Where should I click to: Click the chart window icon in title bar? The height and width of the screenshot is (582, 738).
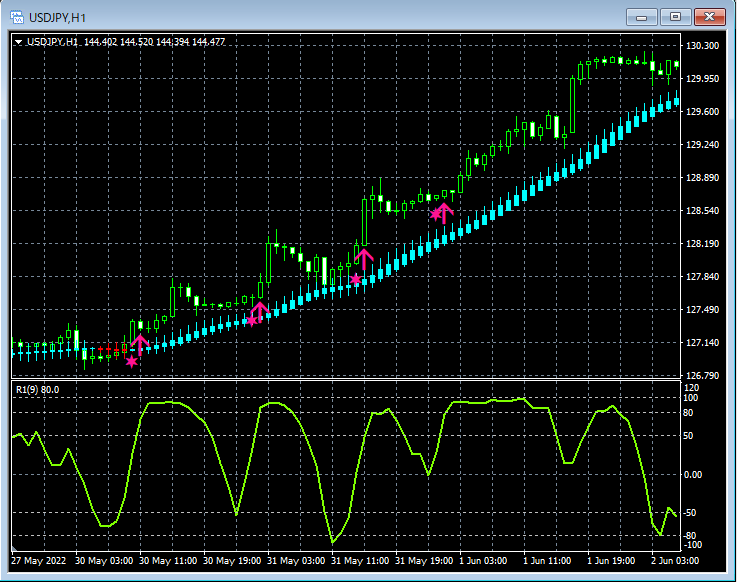click(17, 17)
